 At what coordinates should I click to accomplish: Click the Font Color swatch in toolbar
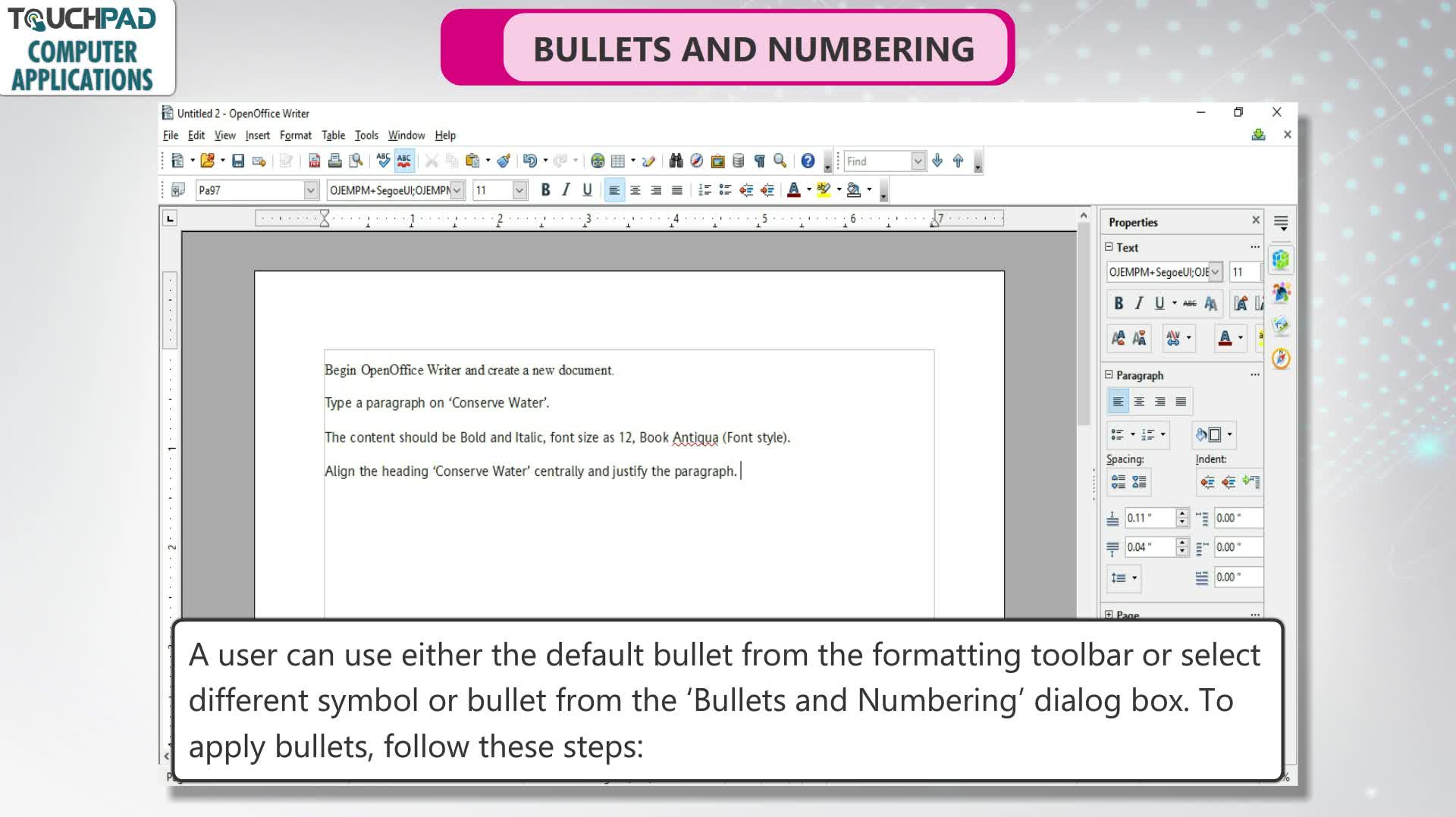[794, 190]
